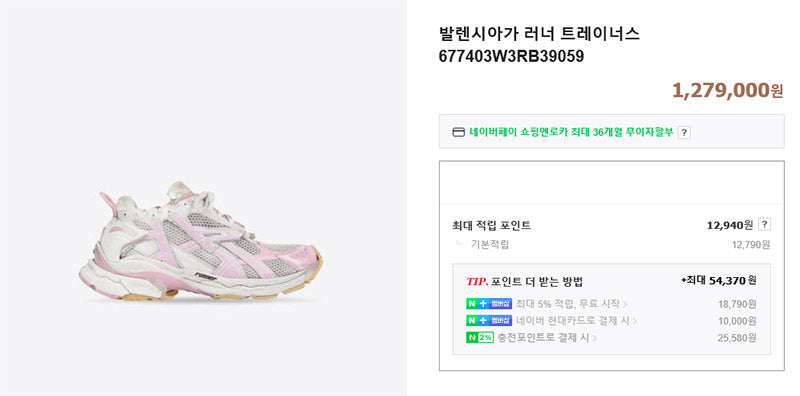
Task: Open the help icon next to 무이자할부
Action: tap(684, 133)
